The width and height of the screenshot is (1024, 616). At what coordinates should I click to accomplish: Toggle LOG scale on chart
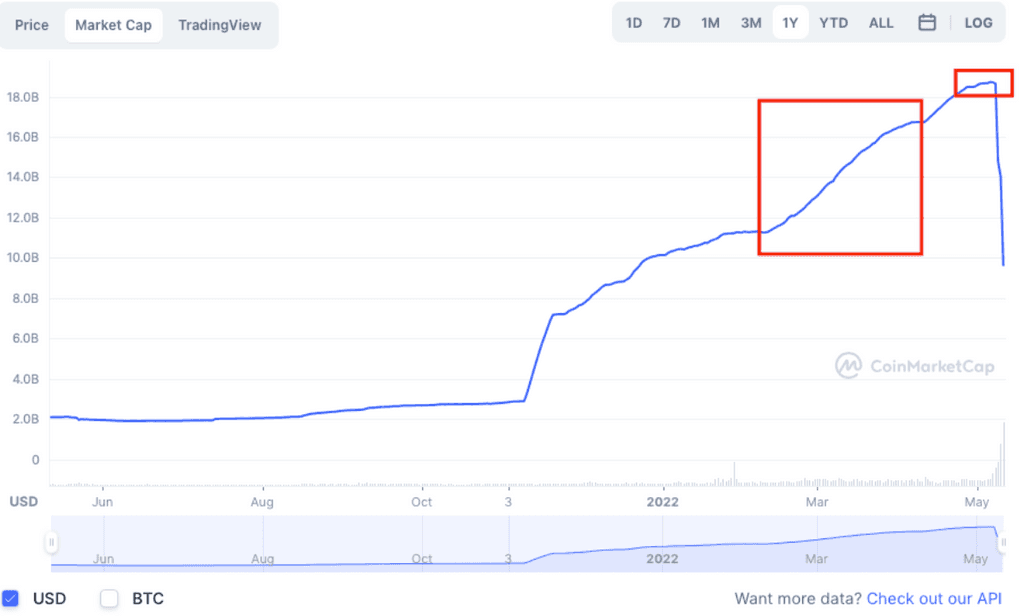pos(978,23)
